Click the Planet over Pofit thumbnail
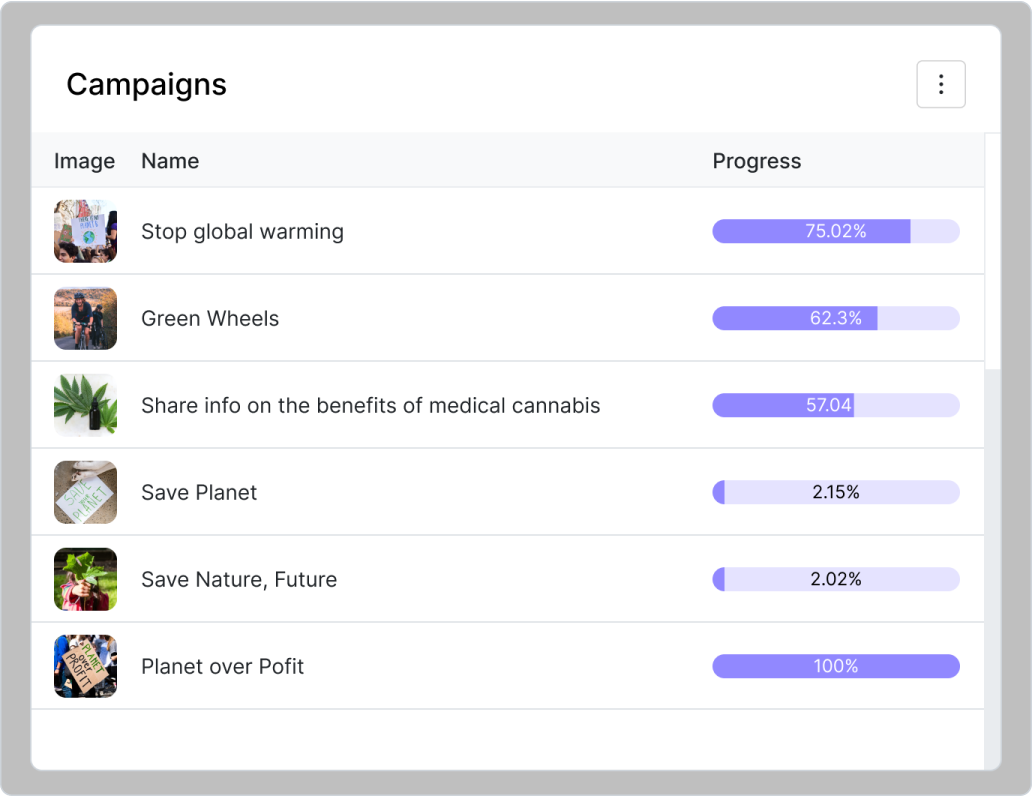The width and height of the screenshot is (1032, 796). (85, 666)
